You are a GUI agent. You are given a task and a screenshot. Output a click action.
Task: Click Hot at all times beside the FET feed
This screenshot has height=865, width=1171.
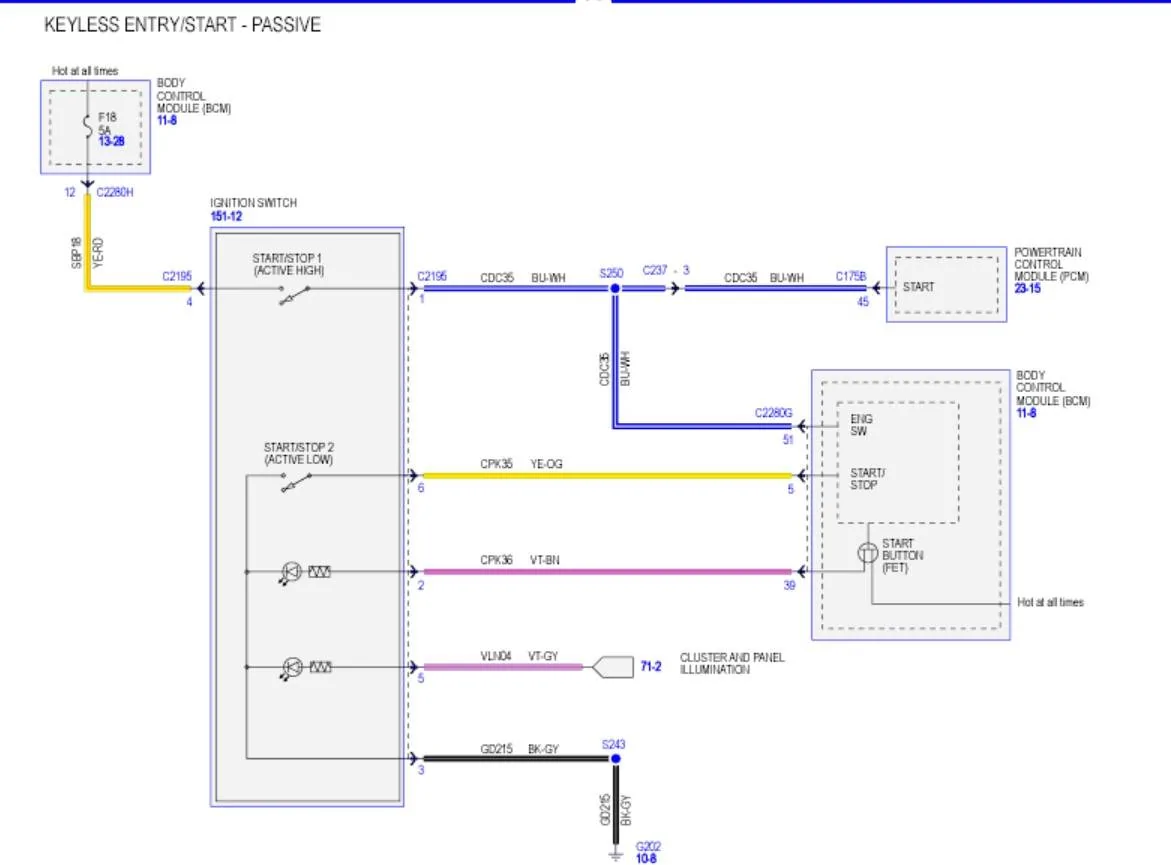1050,602
